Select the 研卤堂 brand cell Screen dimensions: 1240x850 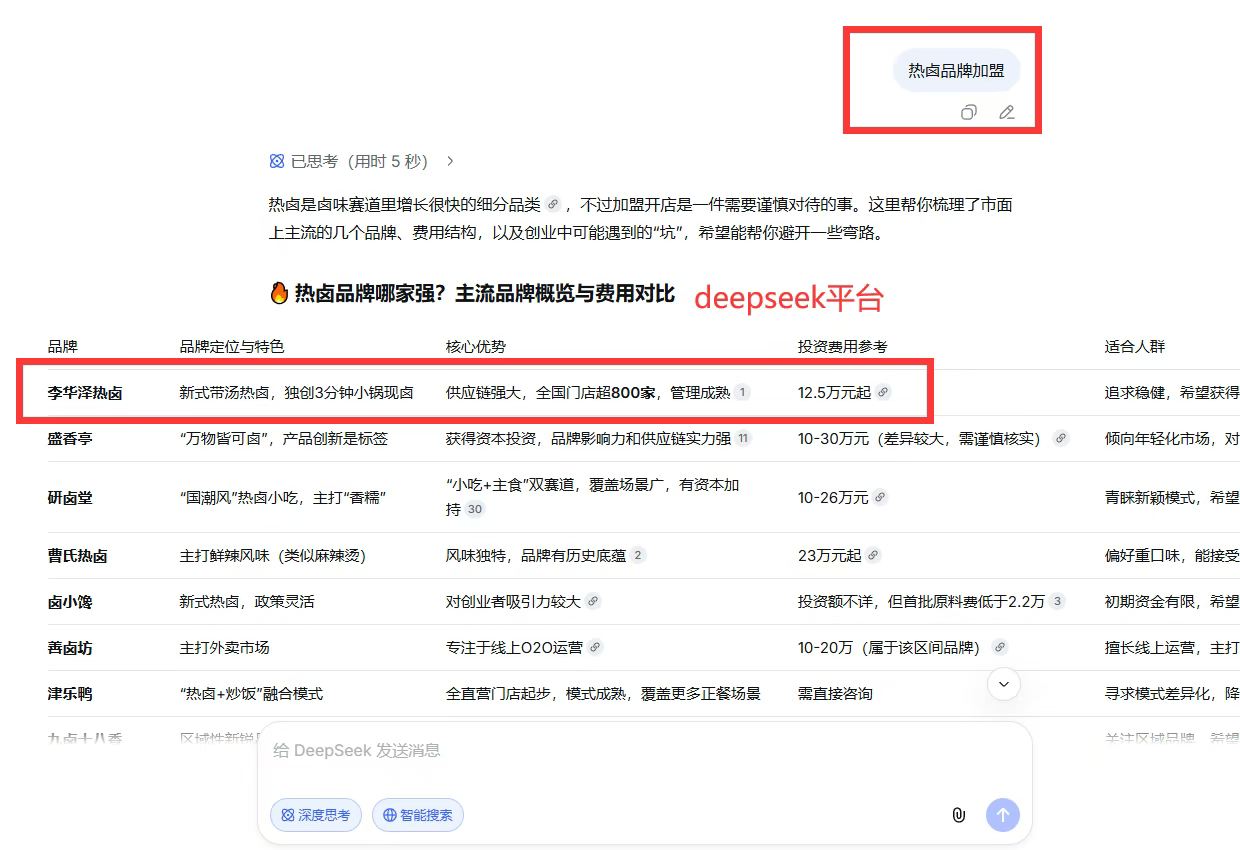[70, 497]
